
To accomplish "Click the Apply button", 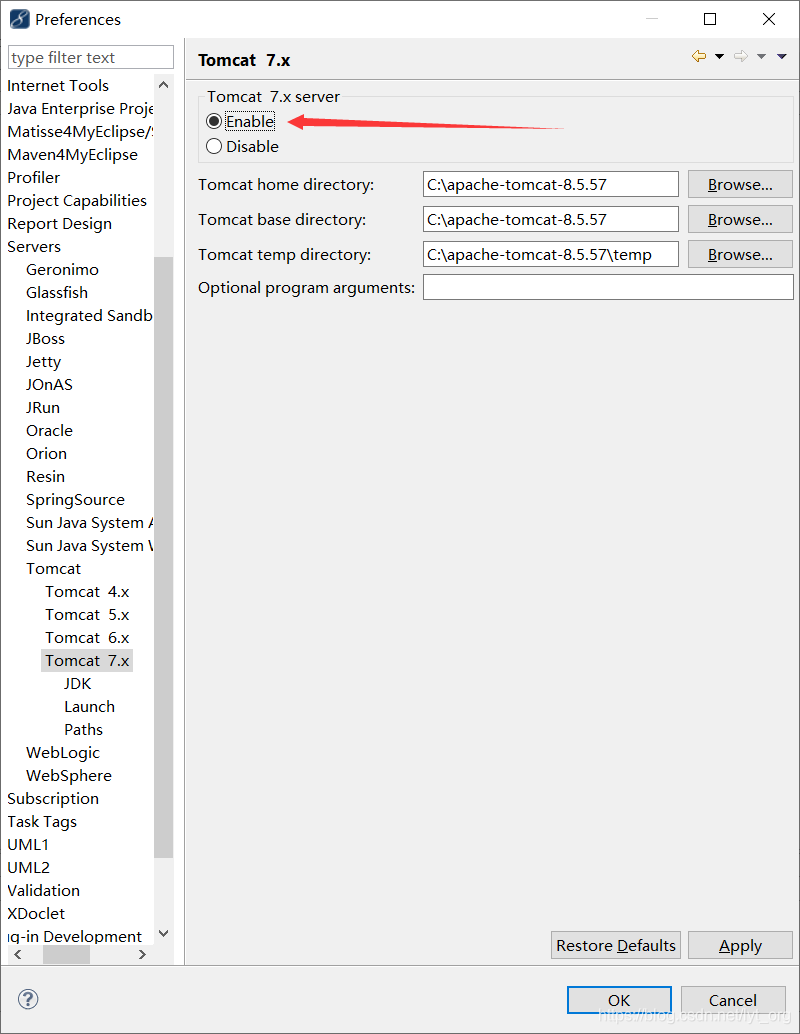I will 740,946.
